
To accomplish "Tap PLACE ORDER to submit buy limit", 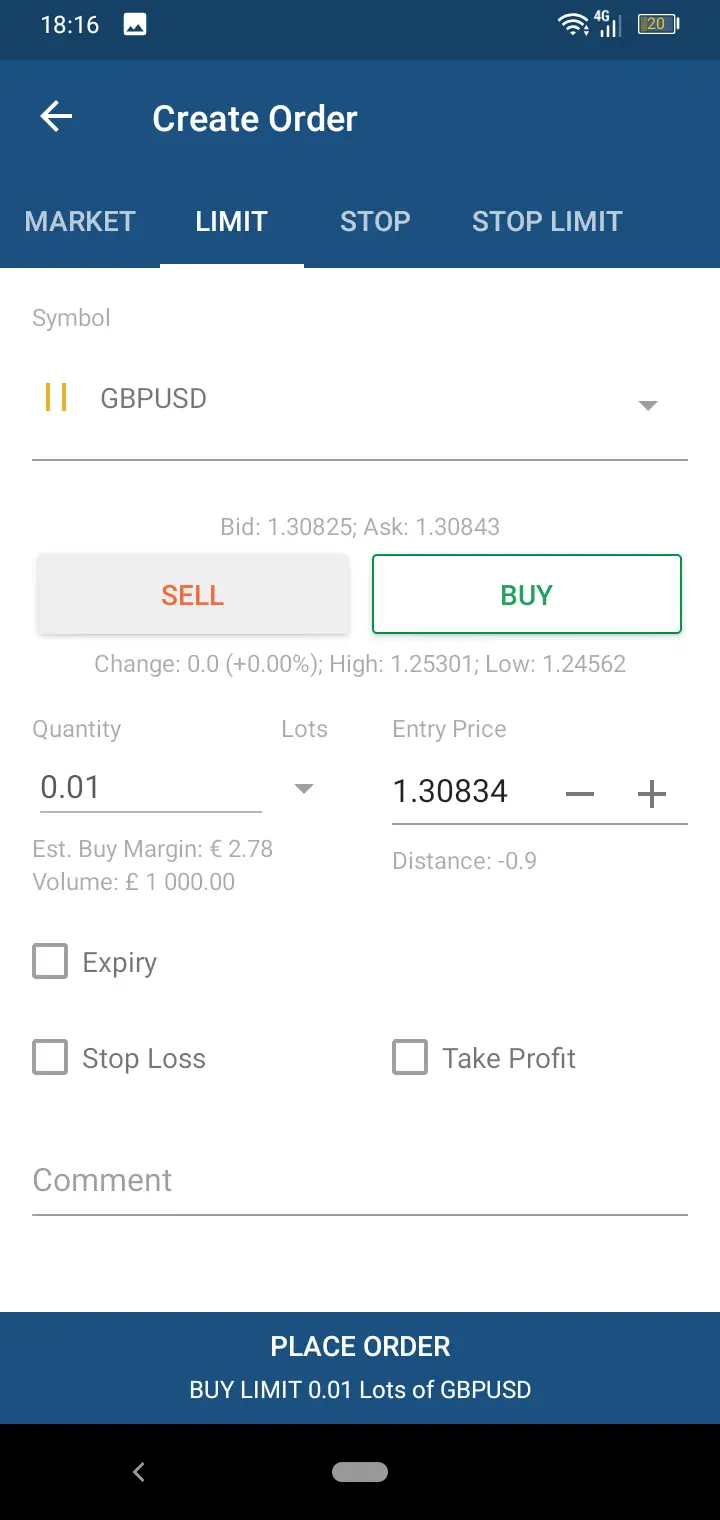I will [x=360, y=1367].
